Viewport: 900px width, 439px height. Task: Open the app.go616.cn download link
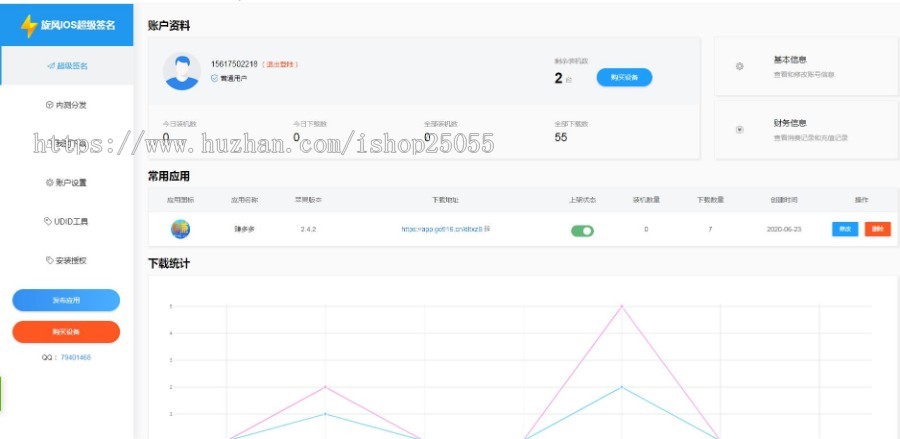coord(442,229)
